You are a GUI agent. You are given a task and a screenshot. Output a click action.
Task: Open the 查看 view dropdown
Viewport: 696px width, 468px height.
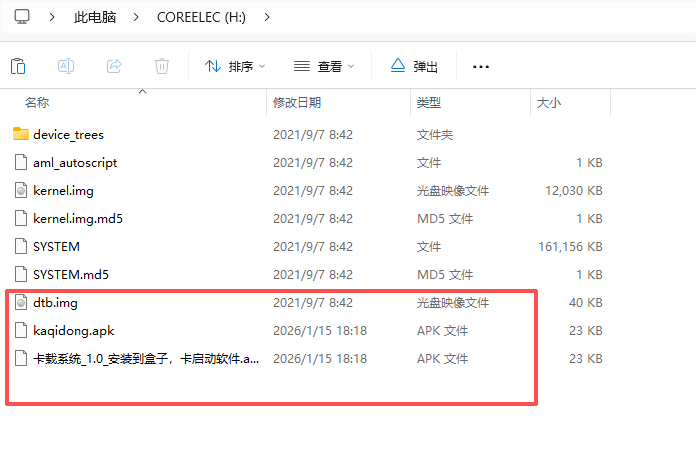(x=324, y=67)
